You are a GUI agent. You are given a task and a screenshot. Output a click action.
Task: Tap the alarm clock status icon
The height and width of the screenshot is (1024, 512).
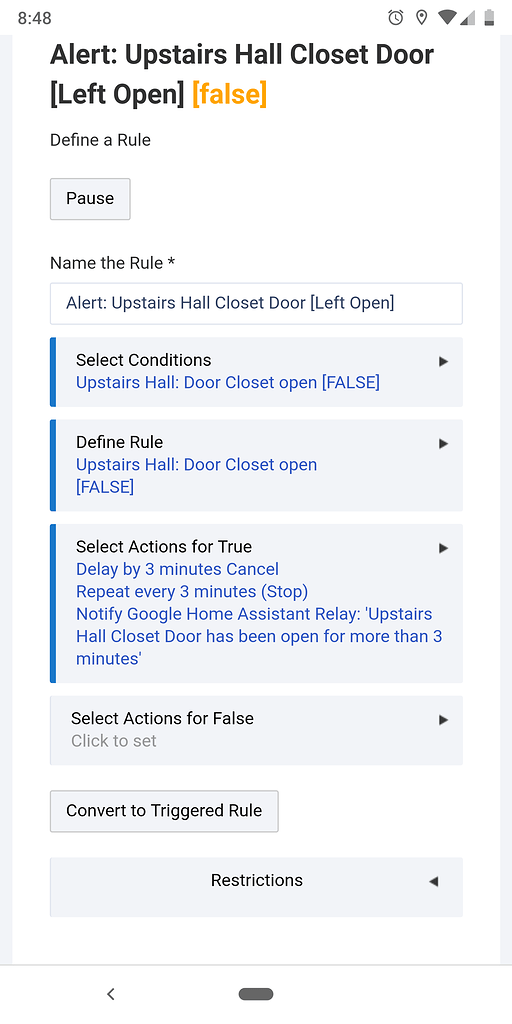pos(396,18)
